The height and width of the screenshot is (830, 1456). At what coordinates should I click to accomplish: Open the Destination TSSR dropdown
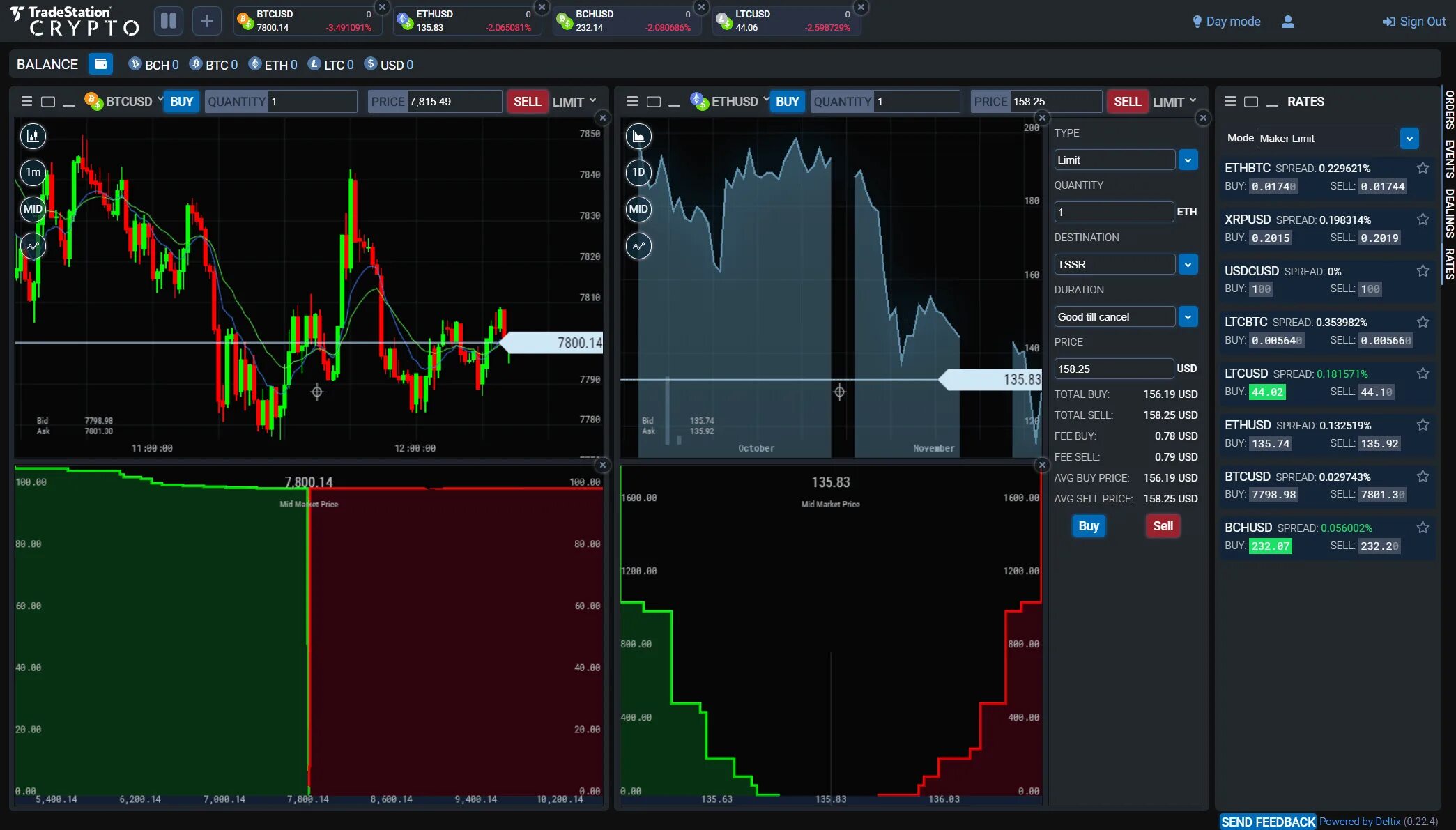[1188, 264]
